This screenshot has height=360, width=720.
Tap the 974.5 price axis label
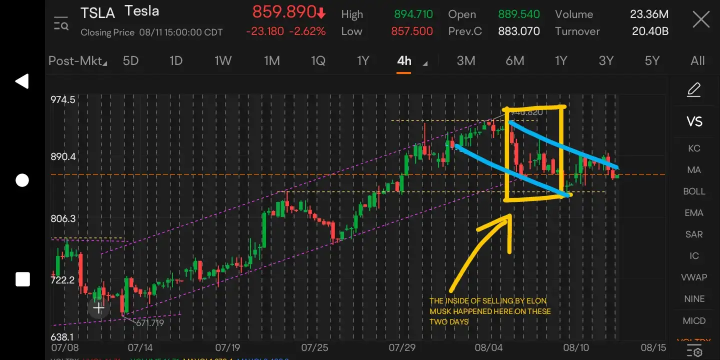[x=63, y=100]
